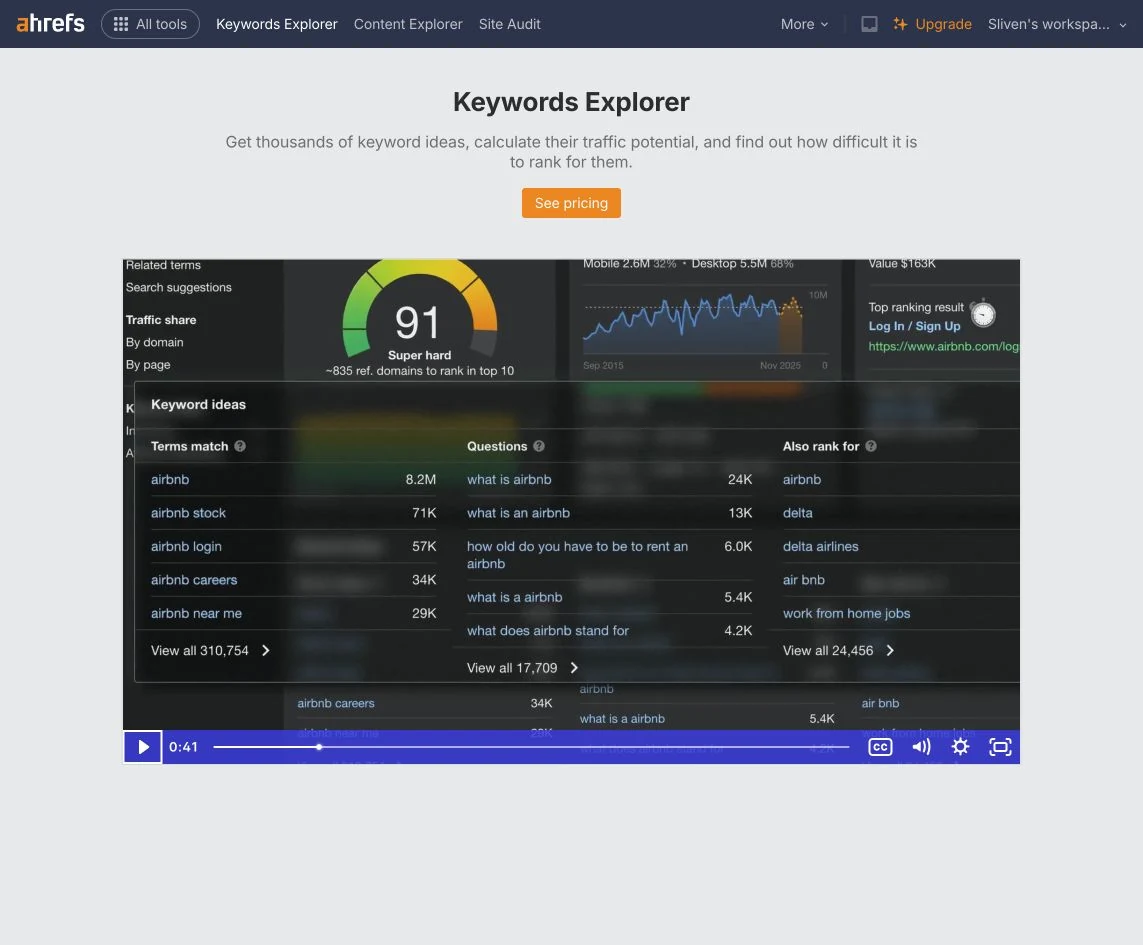Go to Content Explorer
Screen dimensions: 1143x945
click(407, 24)
